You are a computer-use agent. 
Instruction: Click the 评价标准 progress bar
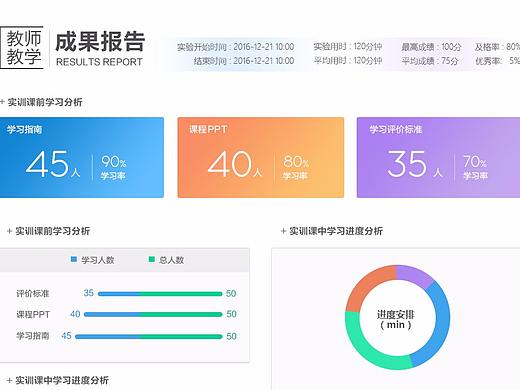[x=160, y=294]
